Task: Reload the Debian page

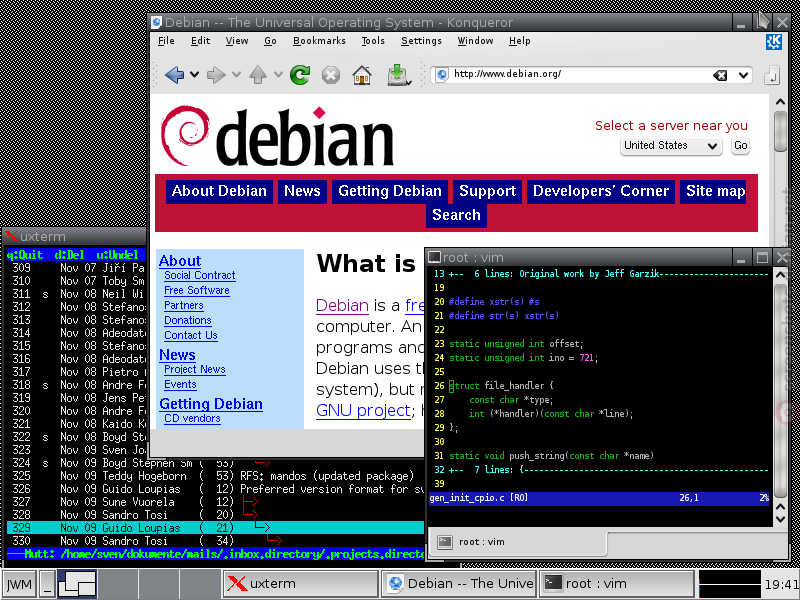Action: 300,75
